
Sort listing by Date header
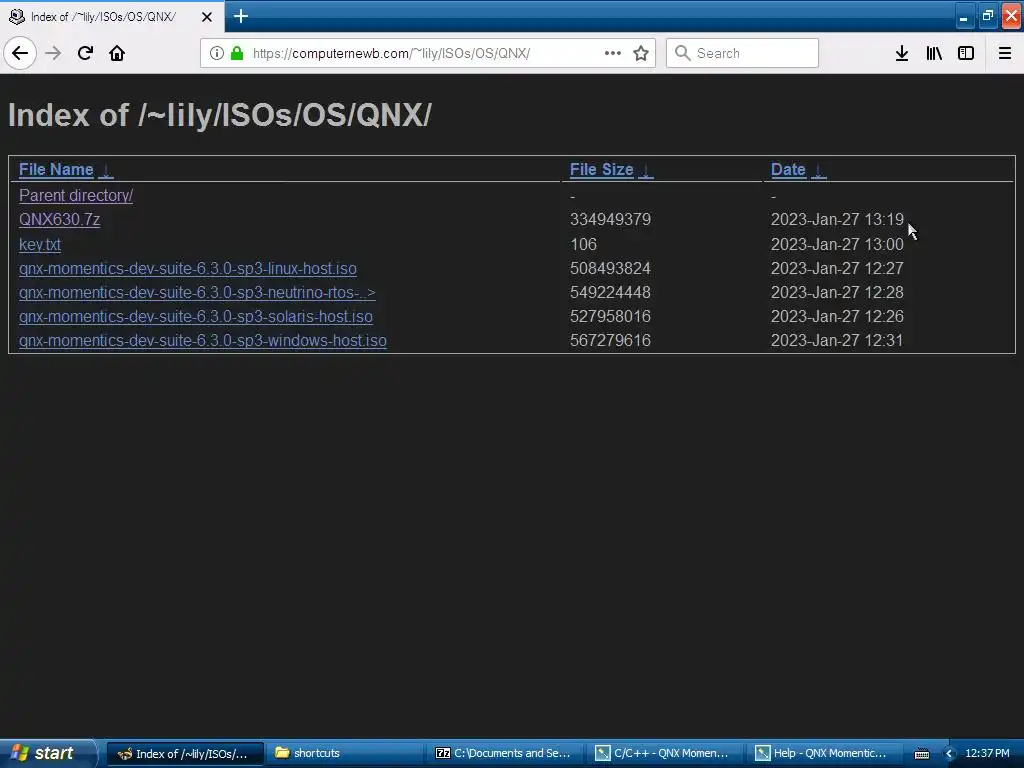(788, 169)
